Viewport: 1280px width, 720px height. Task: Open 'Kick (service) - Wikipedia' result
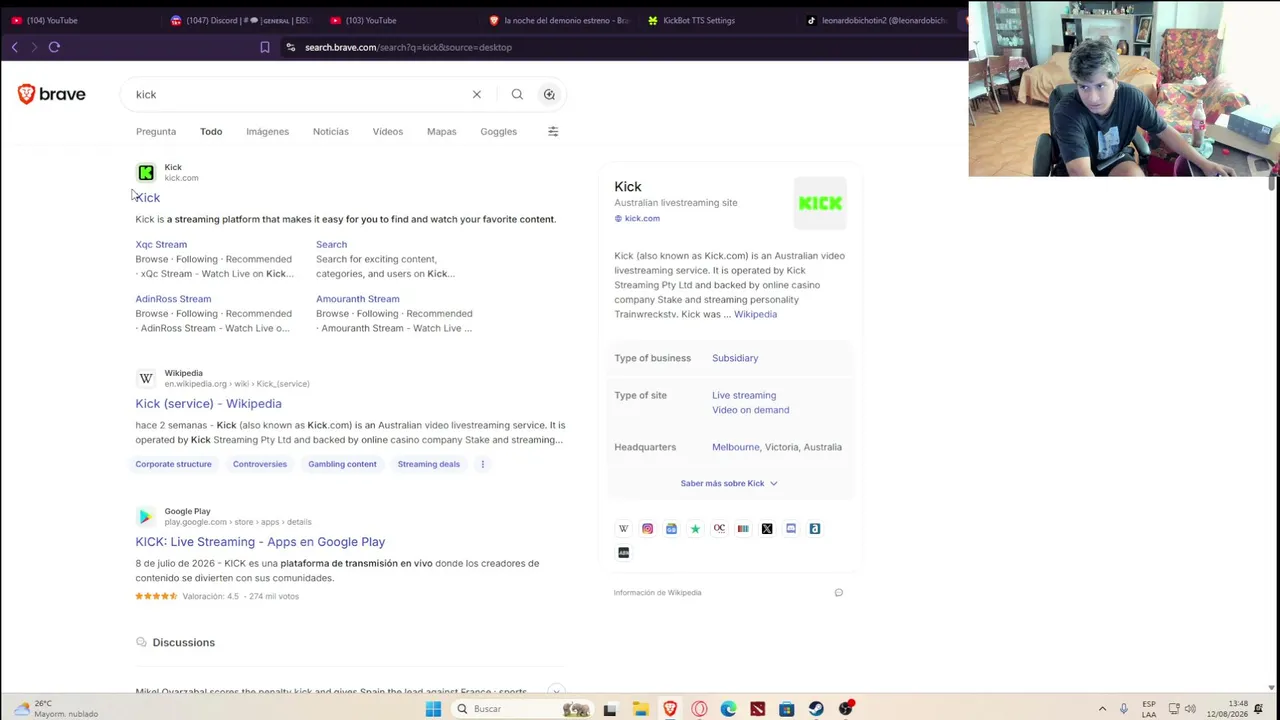208,404
